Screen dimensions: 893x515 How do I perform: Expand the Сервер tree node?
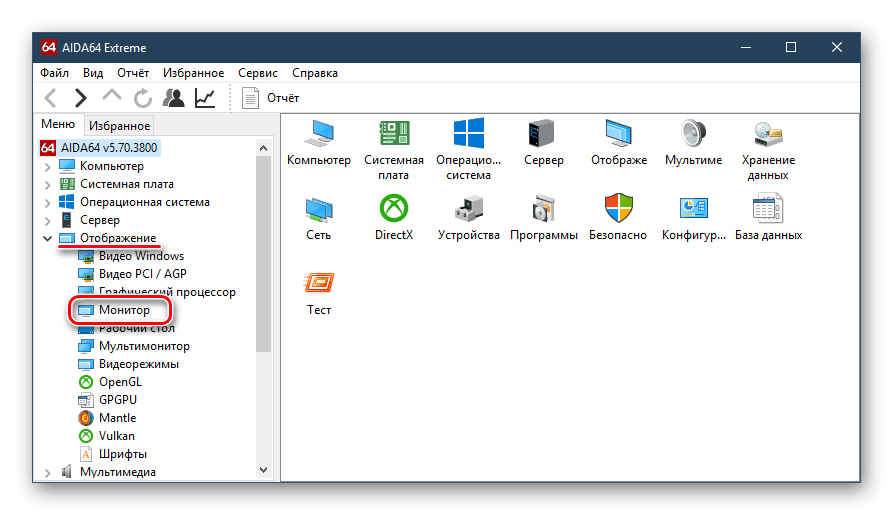click(47, 220)
